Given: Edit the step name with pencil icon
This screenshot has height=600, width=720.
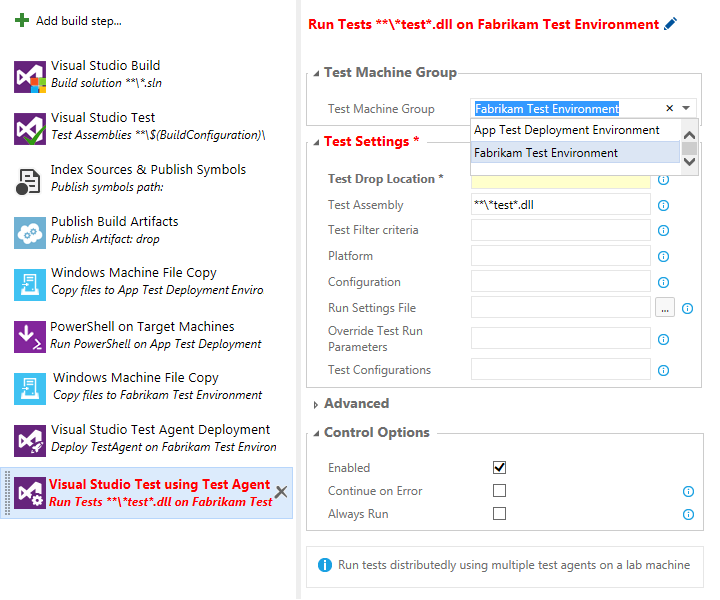Looking at the screenshot, I should [x=670, y=24].
